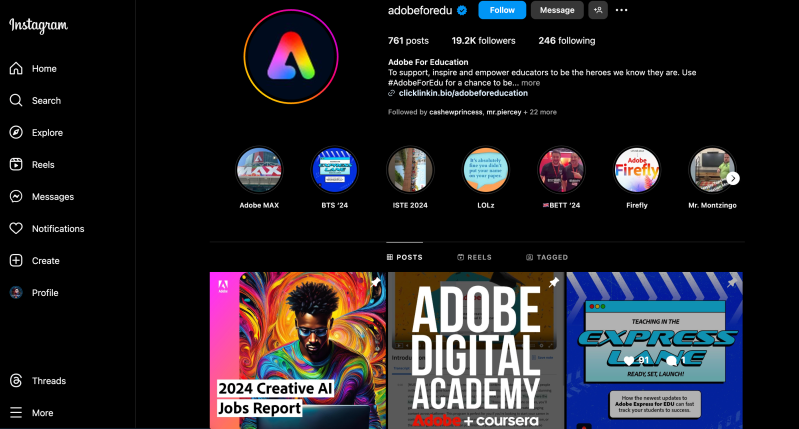Open the 2024 Creative AI Jobs Report post

[x=298, y=351]
